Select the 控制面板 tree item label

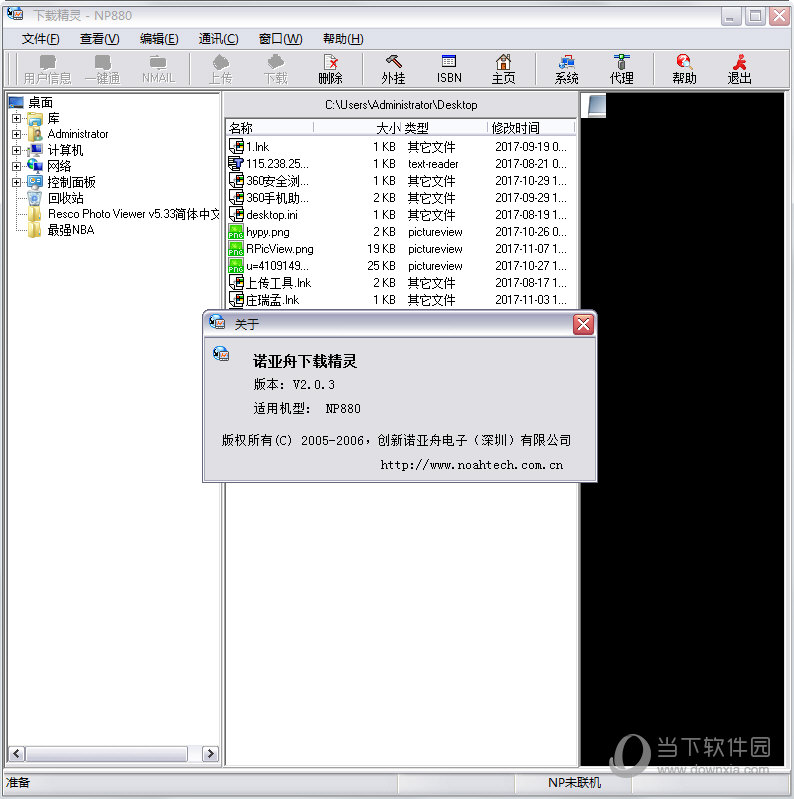(71, 182)
